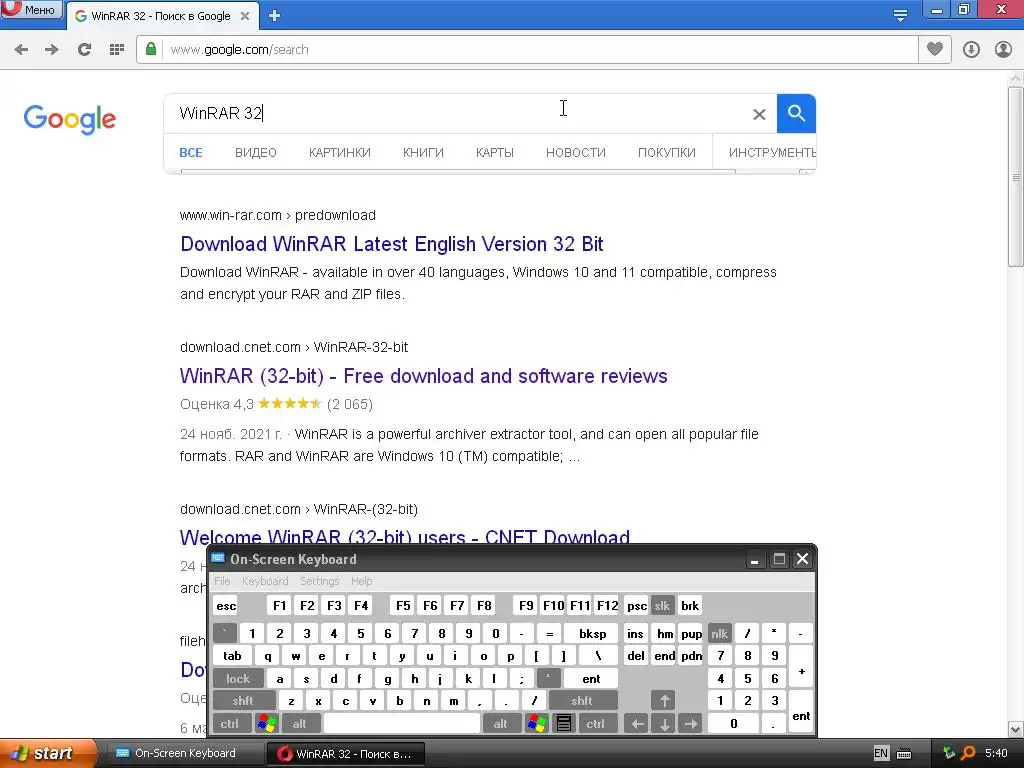
Task: Open Welcome WinRAR (32-bit) users link
Action: pos(405,537)
